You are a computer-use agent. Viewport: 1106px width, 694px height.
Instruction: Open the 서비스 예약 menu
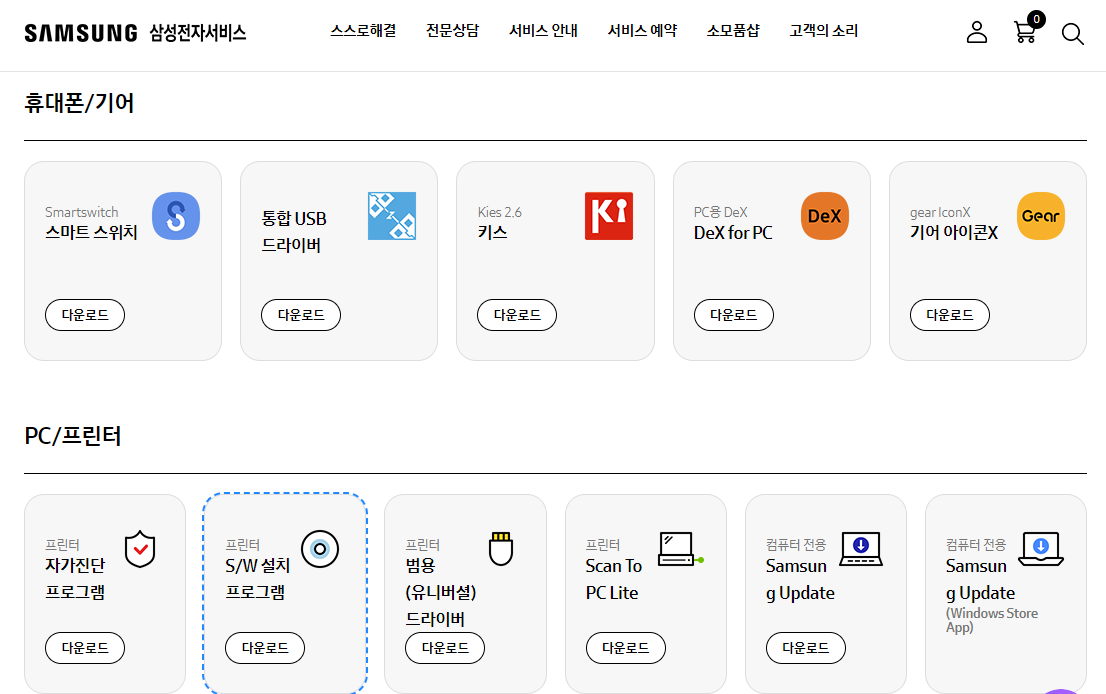pyautogui.click(x=643, y=31)
